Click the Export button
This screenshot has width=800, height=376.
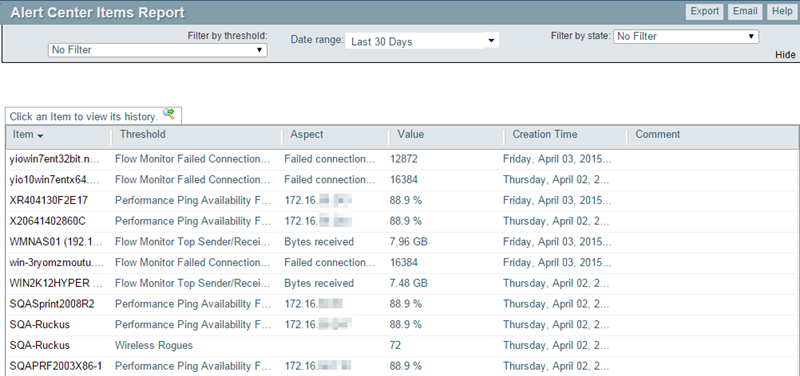[705, 12]
